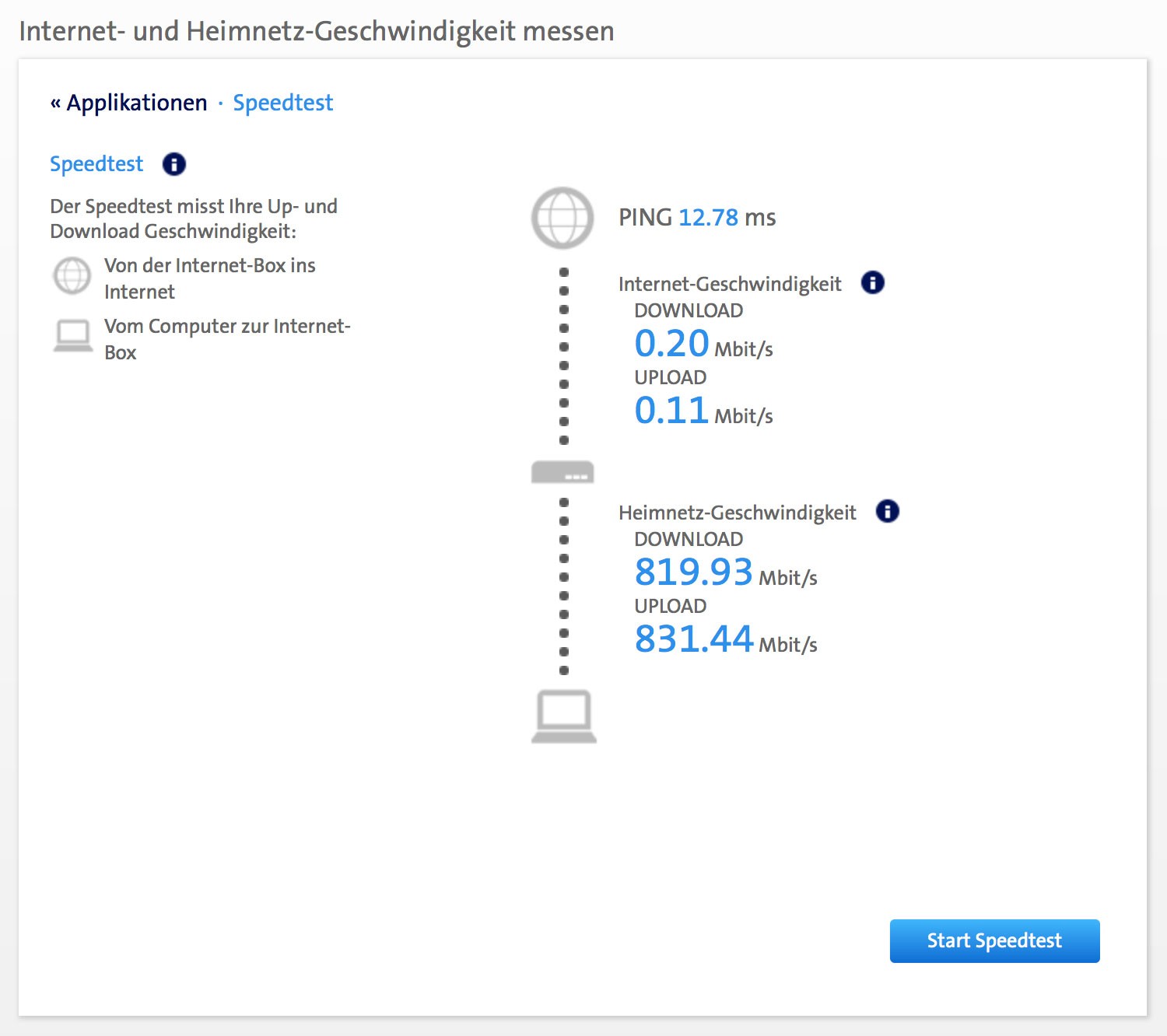Click the PING value 12.78 ms

point(708,218)
